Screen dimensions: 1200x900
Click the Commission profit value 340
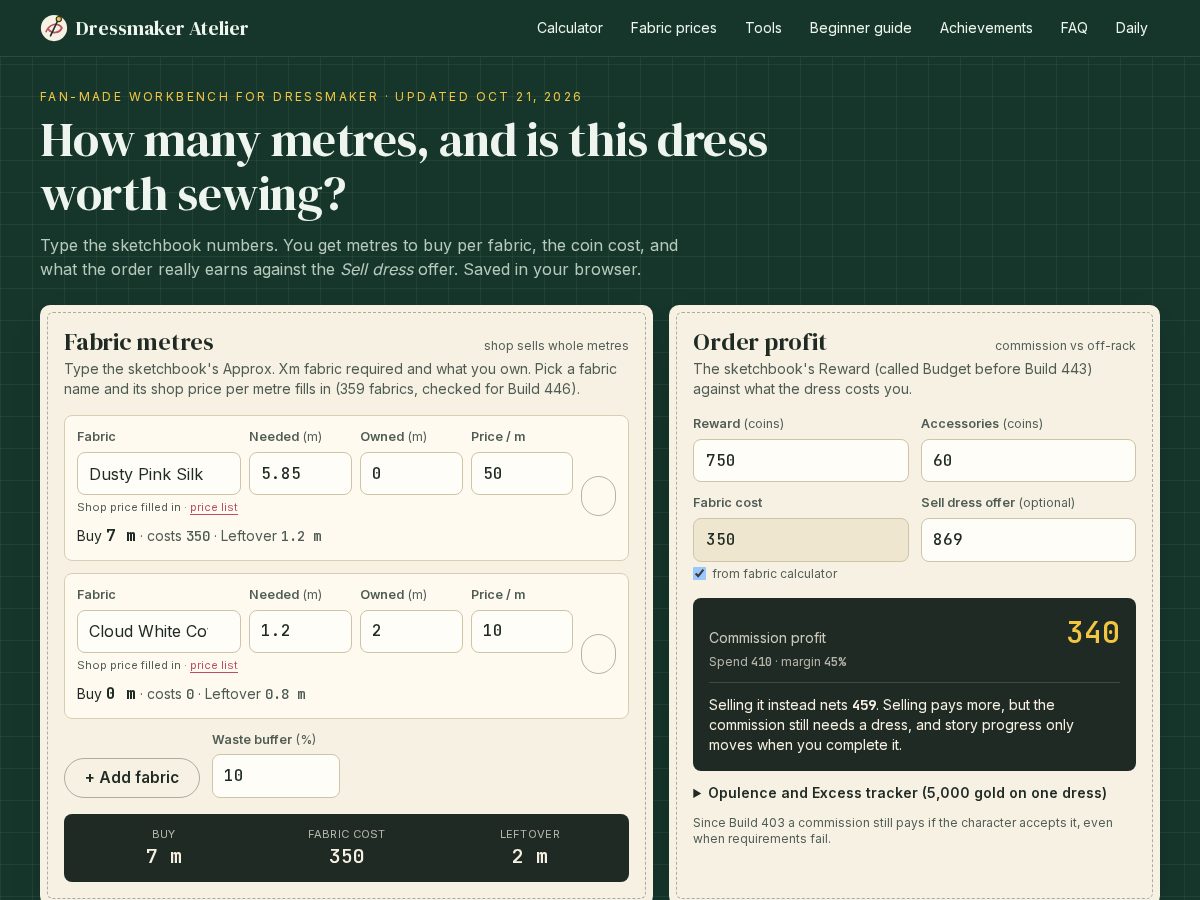[x=1093, y=633]
